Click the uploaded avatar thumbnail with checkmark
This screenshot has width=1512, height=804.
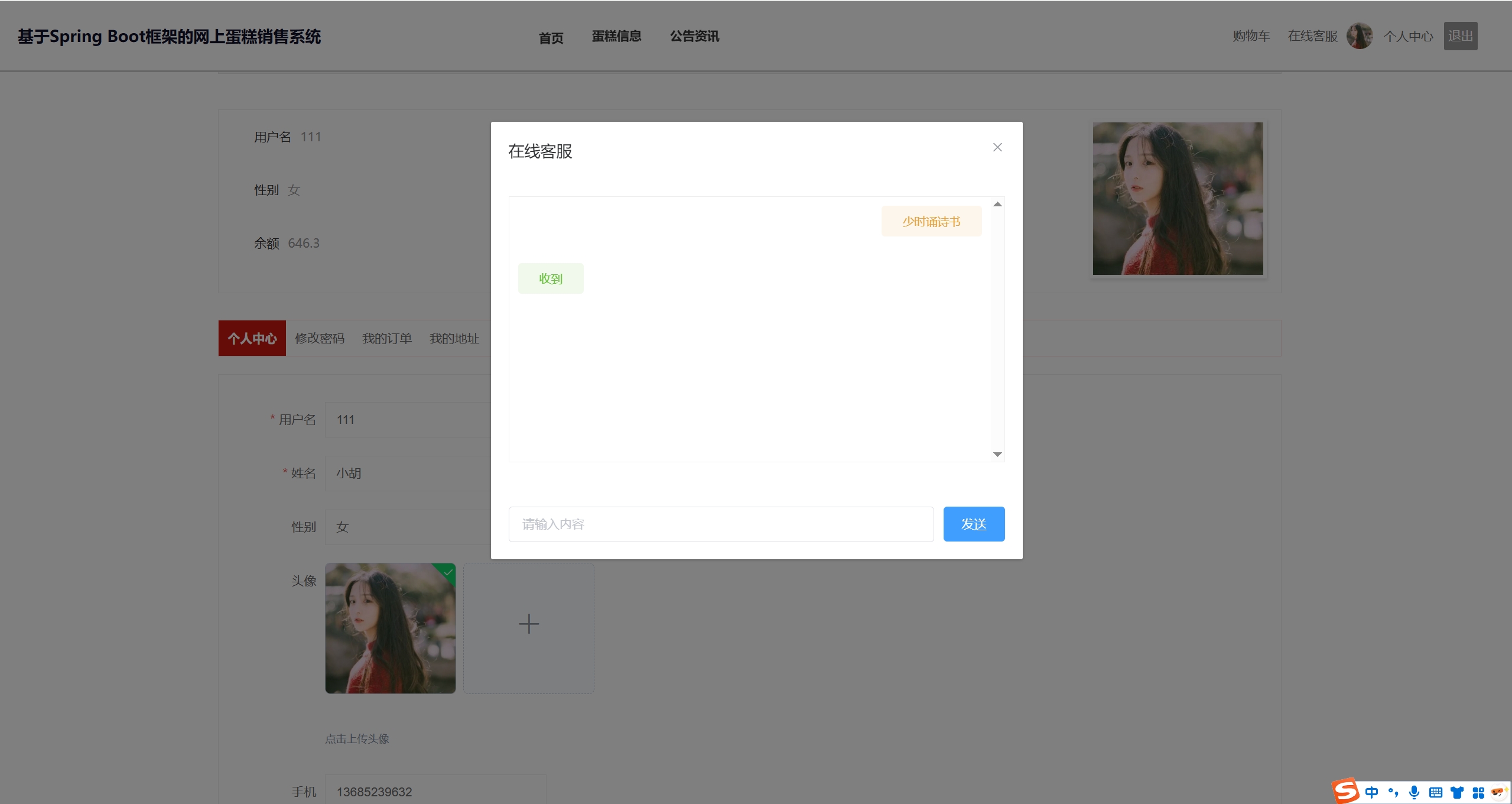pyautogui.click(x=390, y=628)
